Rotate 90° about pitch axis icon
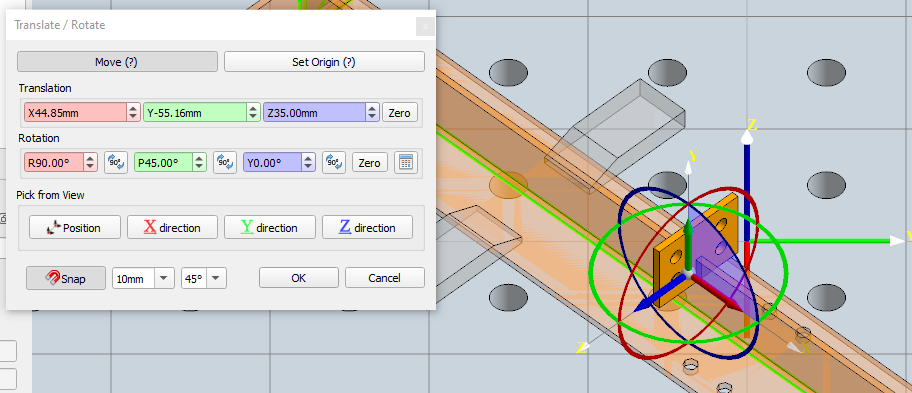 coord(225,163)
